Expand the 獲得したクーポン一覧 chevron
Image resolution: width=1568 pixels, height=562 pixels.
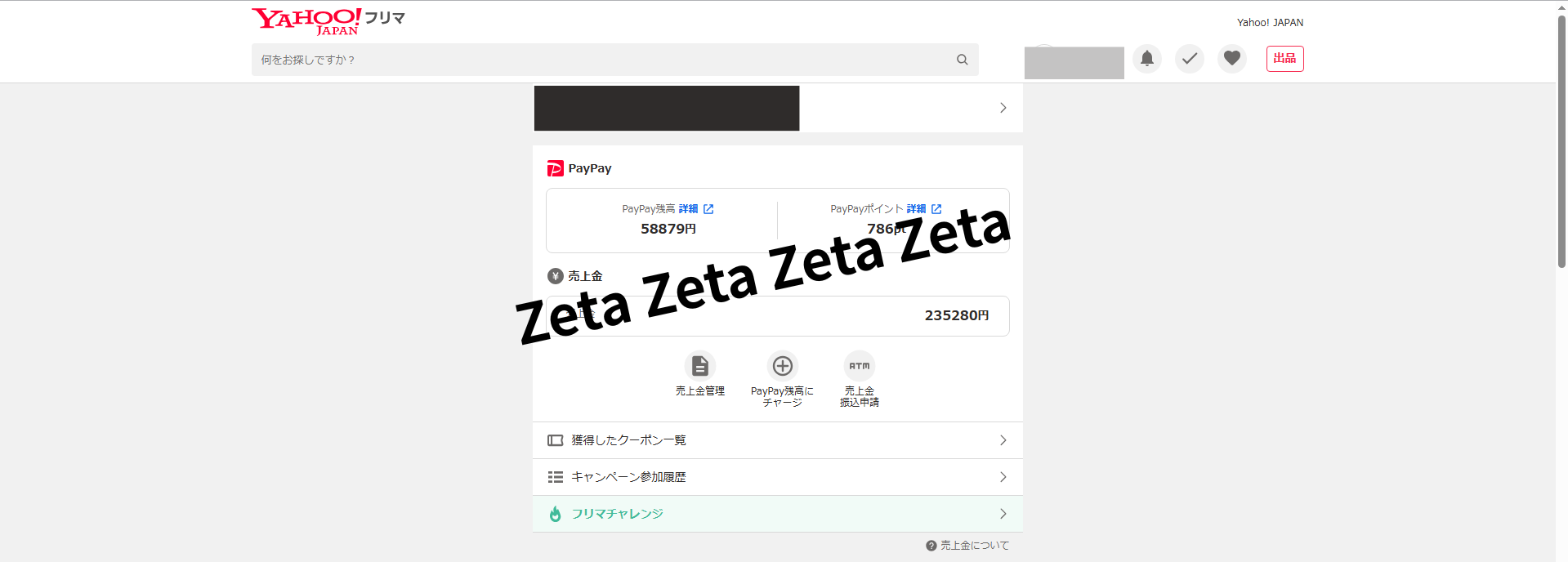tap(1003, 440)
